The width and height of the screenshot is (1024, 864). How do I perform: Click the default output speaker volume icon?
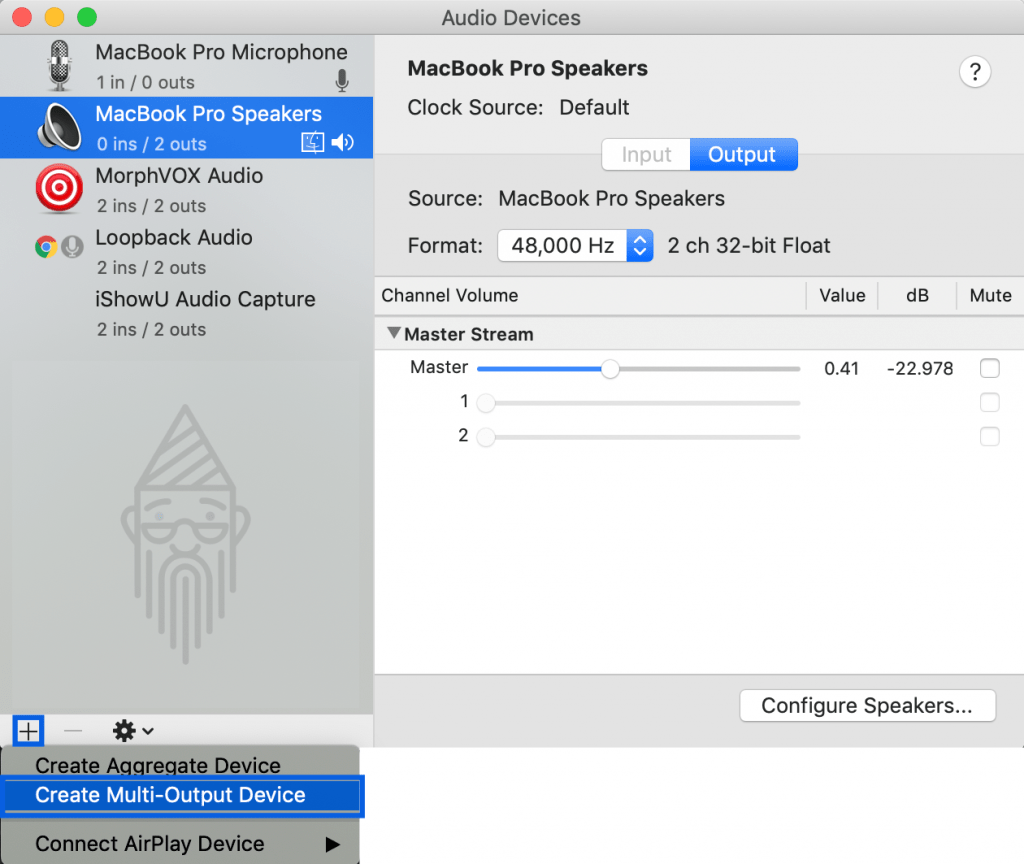(x=342, y=142)
